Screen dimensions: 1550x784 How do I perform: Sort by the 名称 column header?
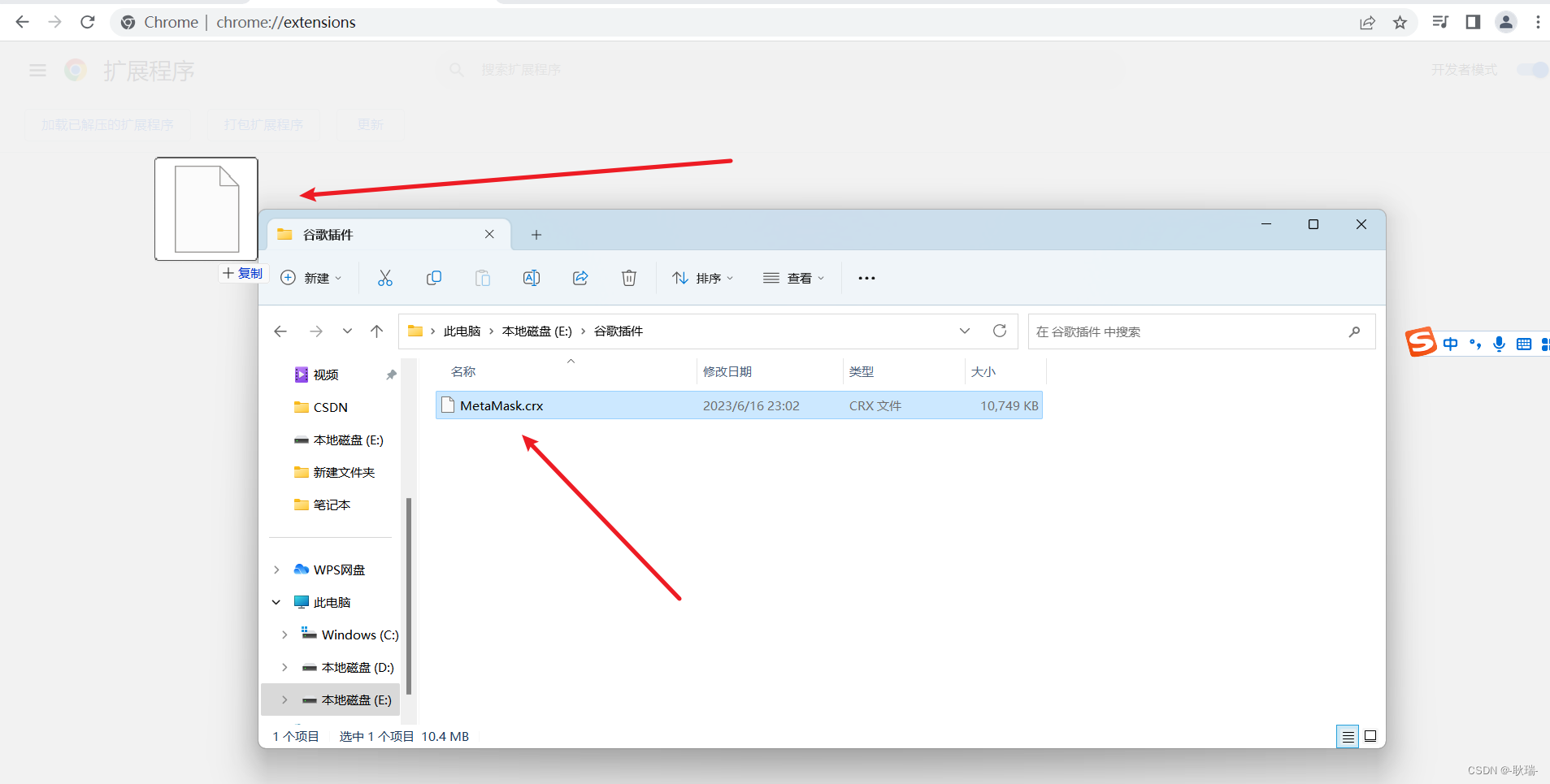pos(566,371)
